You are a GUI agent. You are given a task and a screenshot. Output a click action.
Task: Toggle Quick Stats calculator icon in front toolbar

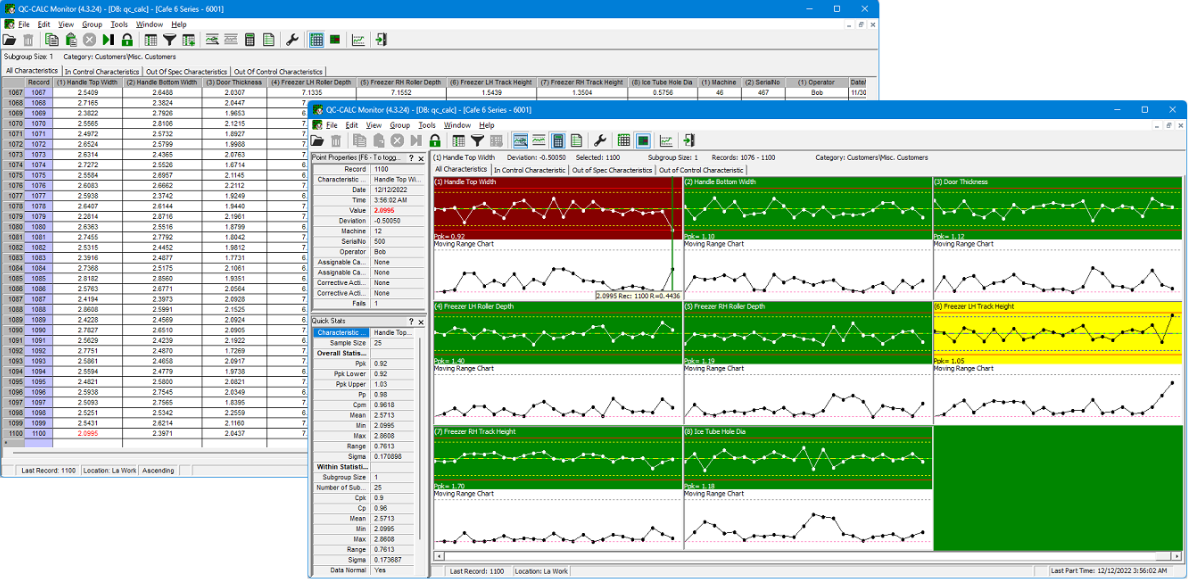point(558,140)
